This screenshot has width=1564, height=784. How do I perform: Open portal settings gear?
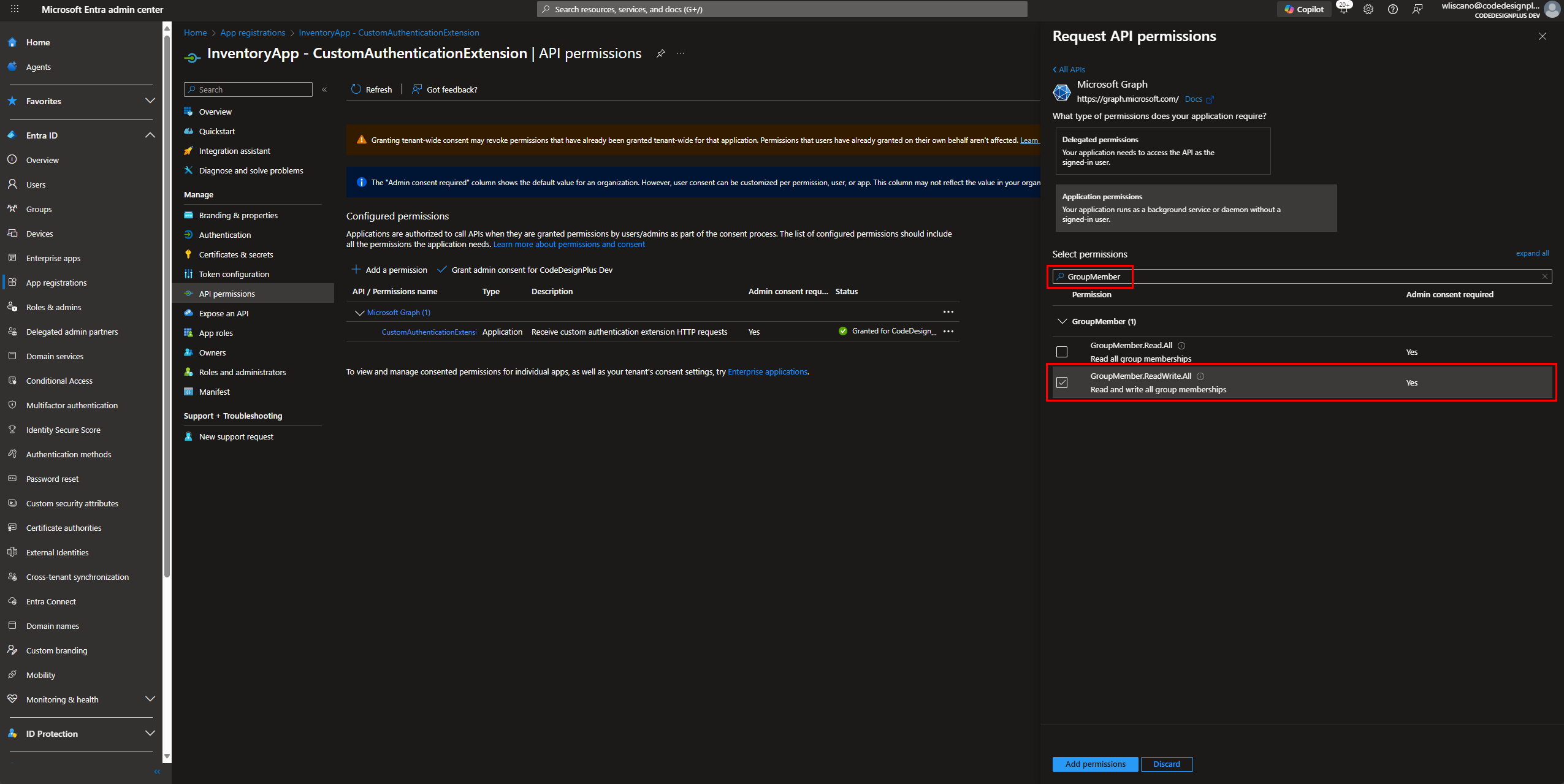pos(1368,9)
